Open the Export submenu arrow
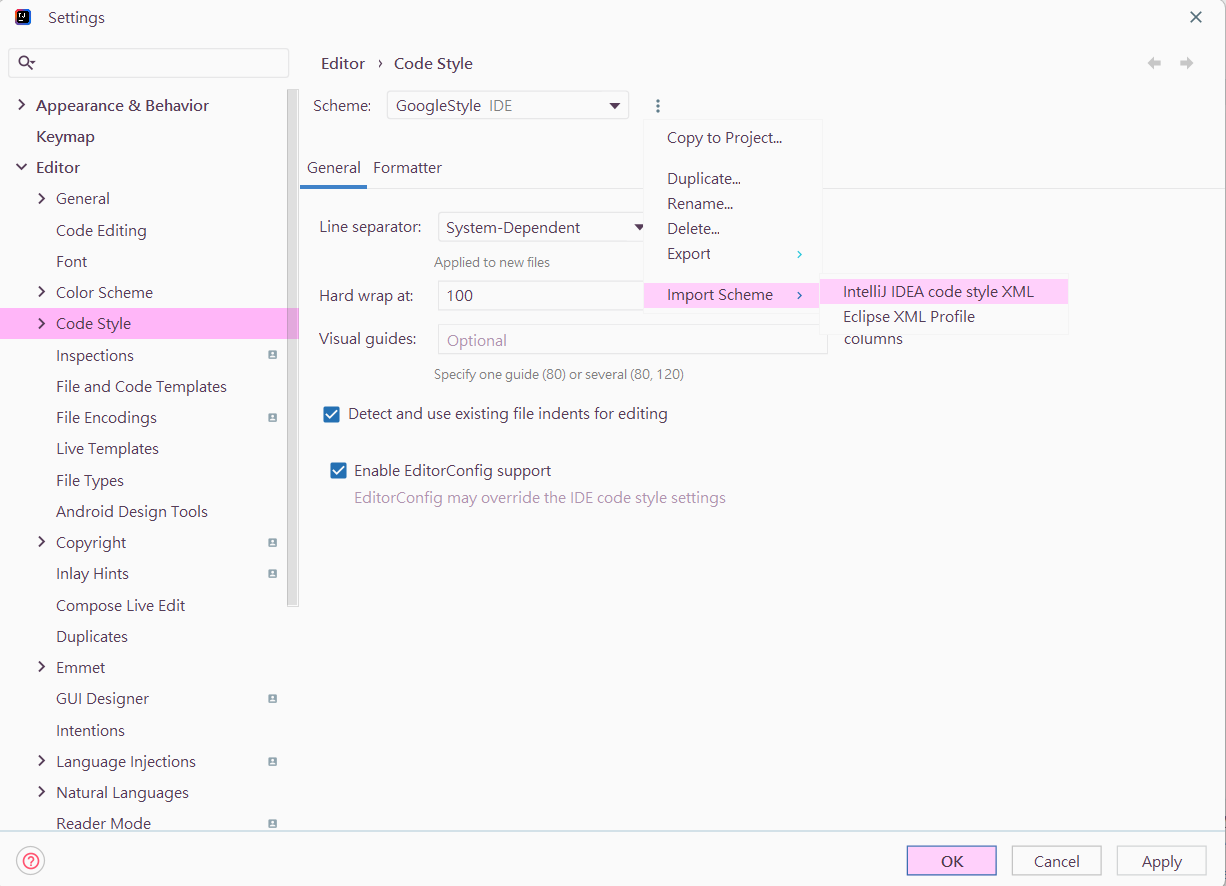 [799, 254]
